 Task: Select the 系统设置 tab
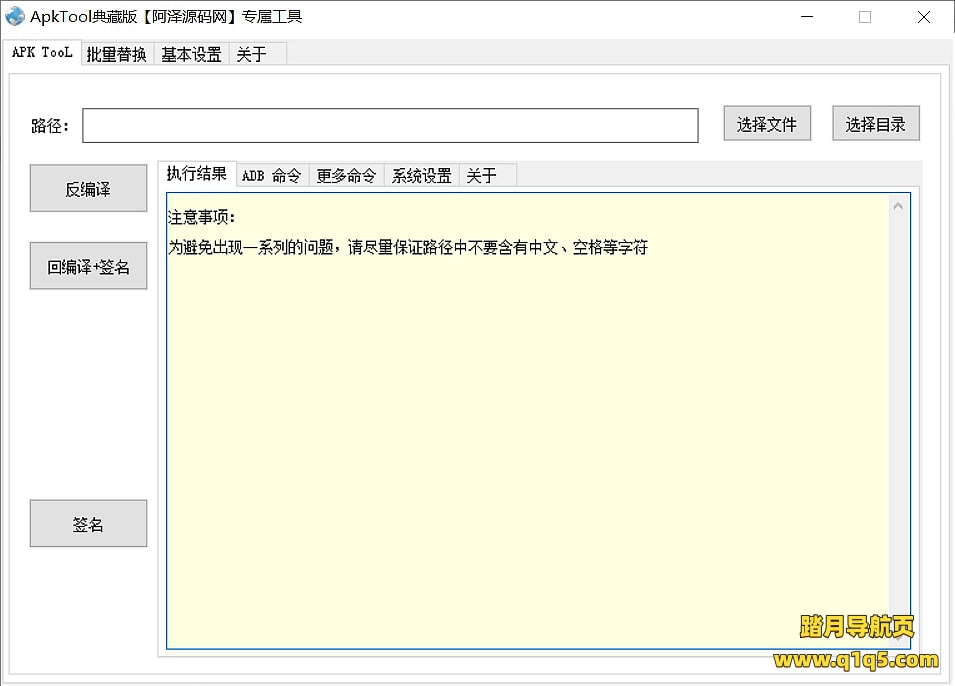pyautogui.click(x=421, y=175)
